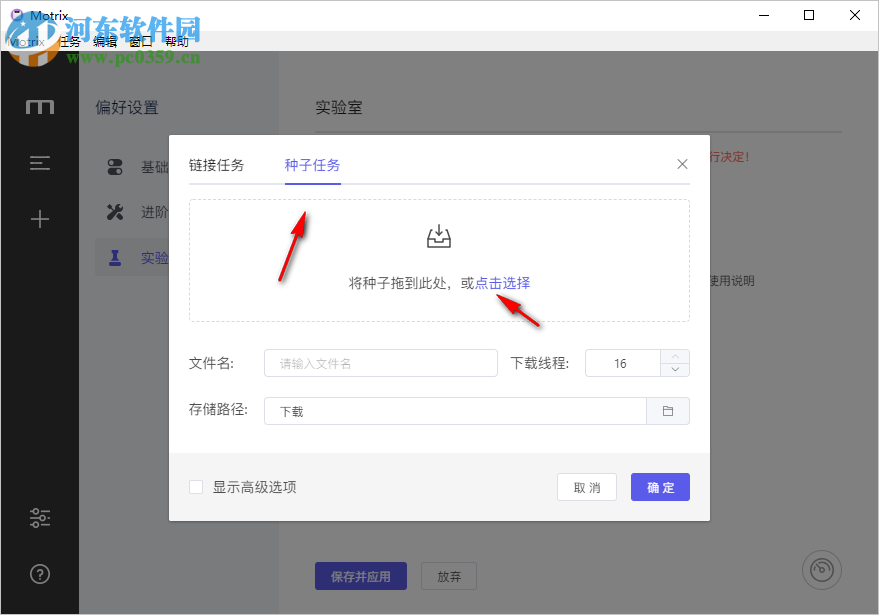Click the 偏好设置 heading
879x615 pixels.
point(127,107)
